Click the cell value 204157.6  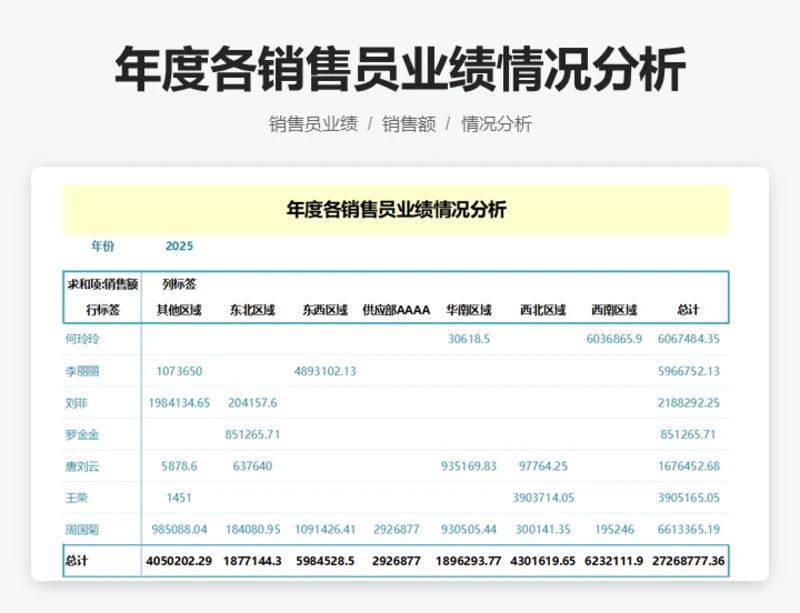[x=253, y=403]
